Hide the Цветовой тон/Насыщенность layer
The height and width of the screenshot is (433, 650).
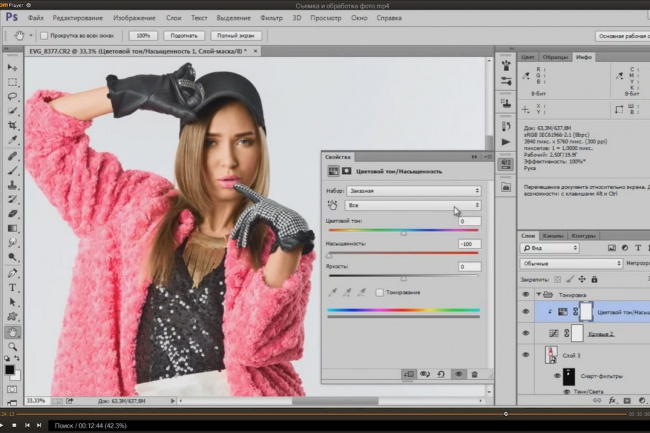coord(526,312)
